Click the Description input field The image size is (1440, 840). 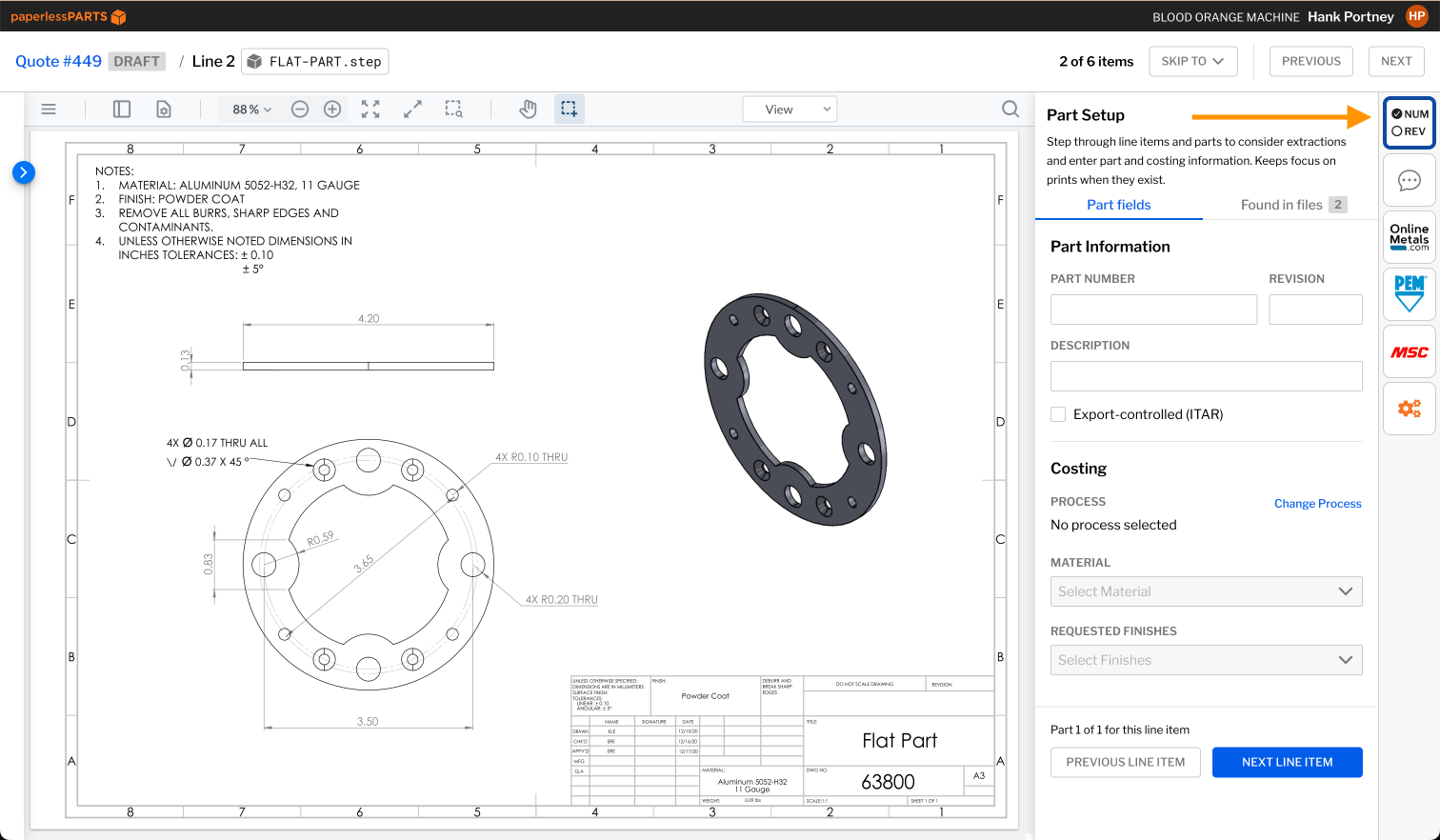tap(1207, 376)
